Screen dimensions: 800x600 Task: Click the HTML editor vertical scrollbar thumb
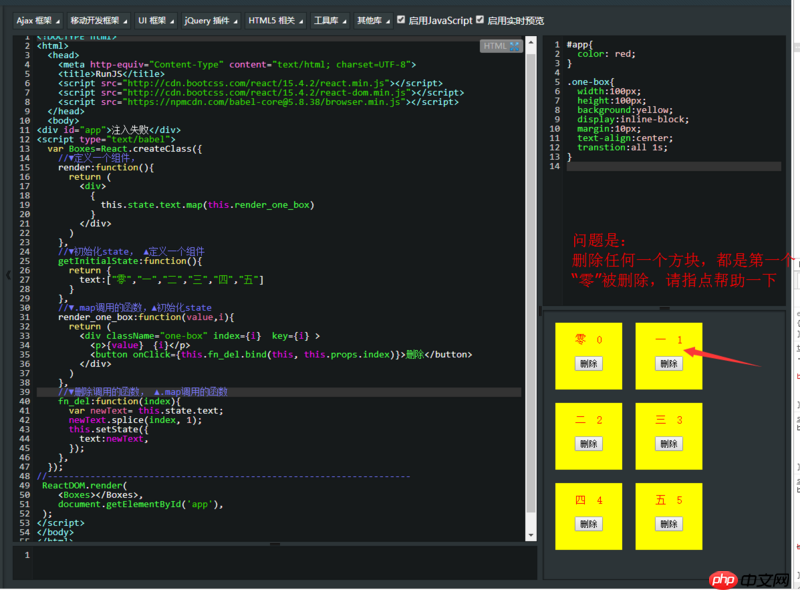click(x=531, y=282)
